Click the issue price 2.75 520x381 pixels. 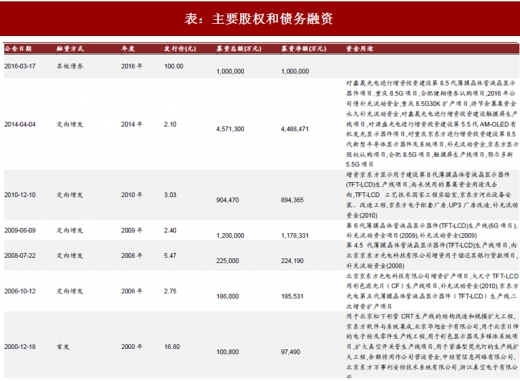pyautogui.click(x=170, y=291)
